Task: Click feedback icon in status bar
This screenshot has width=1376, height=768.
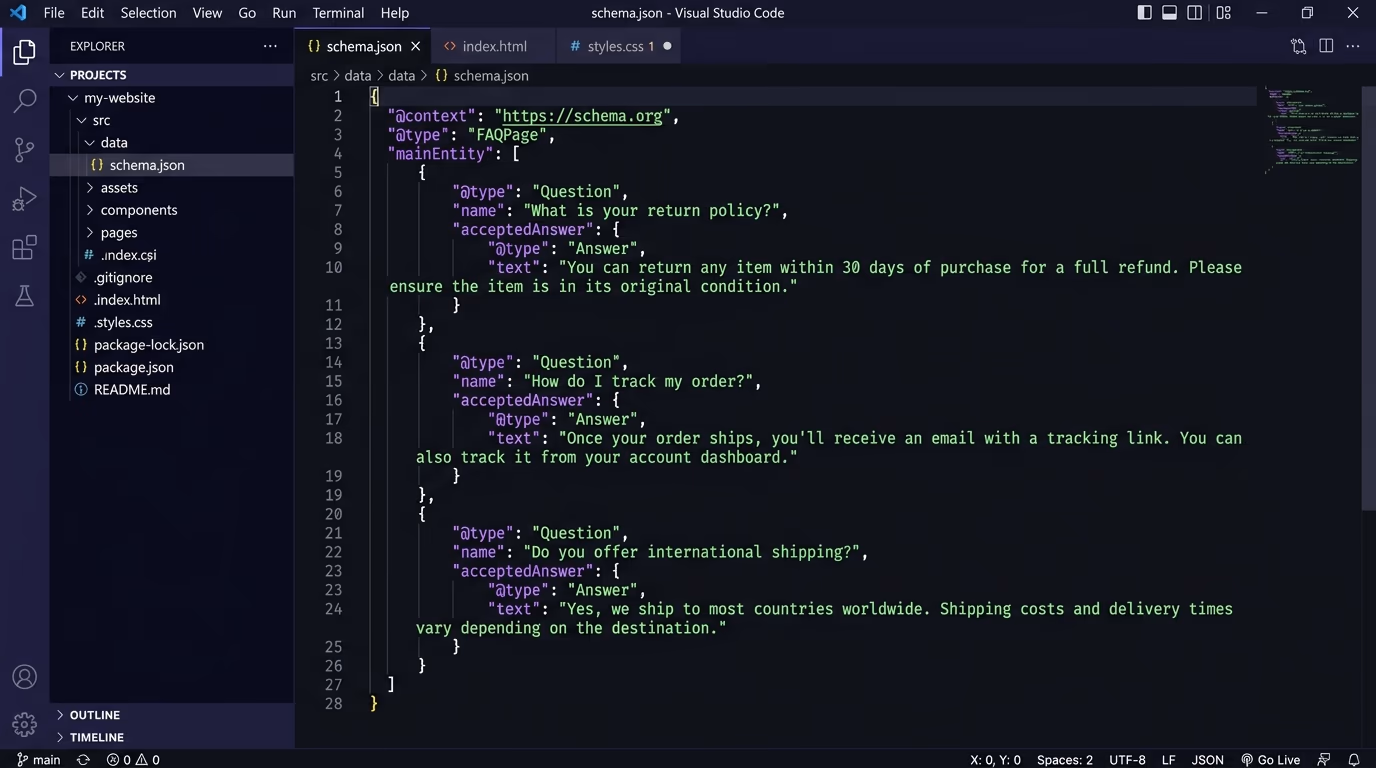Action: [1324, 759]
